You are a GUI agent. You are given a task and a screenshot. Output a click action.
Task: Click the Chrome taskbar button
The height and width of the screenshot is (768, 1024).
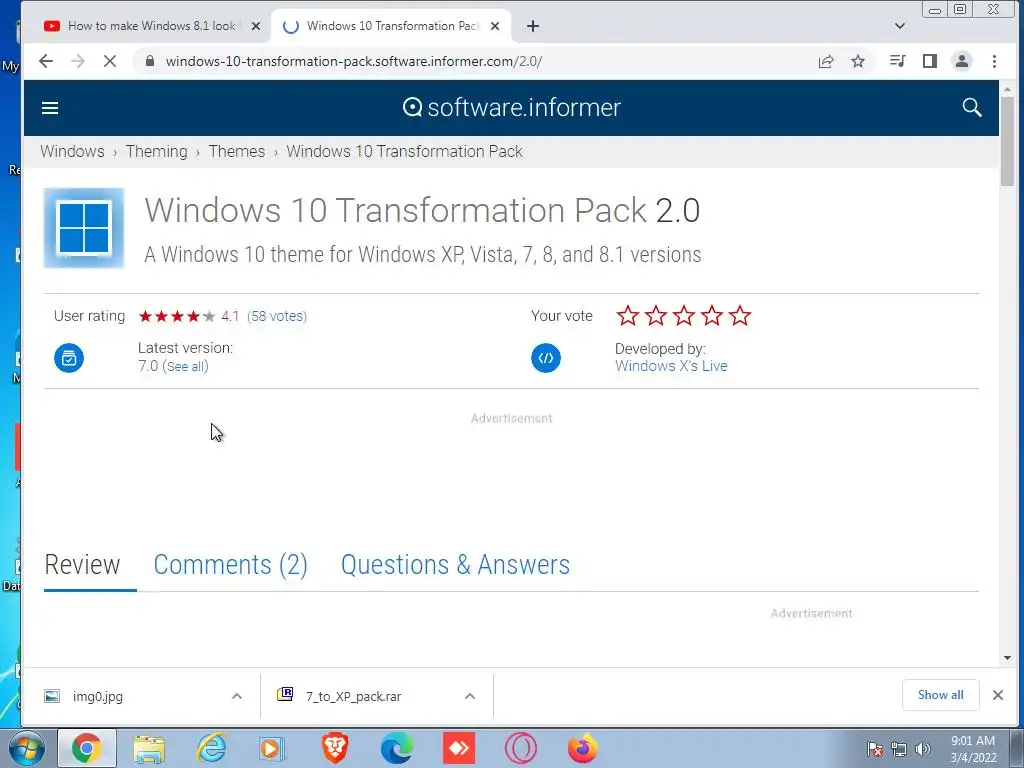tap(87, 748)
